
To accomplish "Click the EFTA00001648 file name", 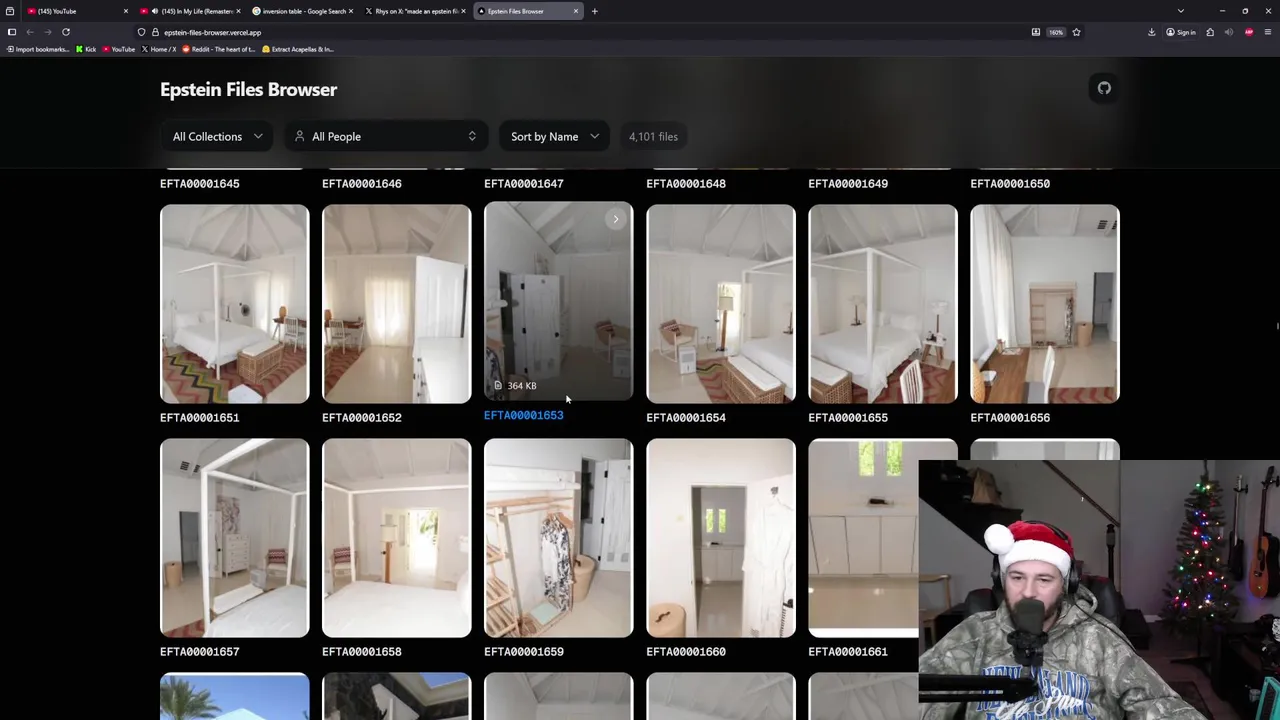I will coord(685,184).
